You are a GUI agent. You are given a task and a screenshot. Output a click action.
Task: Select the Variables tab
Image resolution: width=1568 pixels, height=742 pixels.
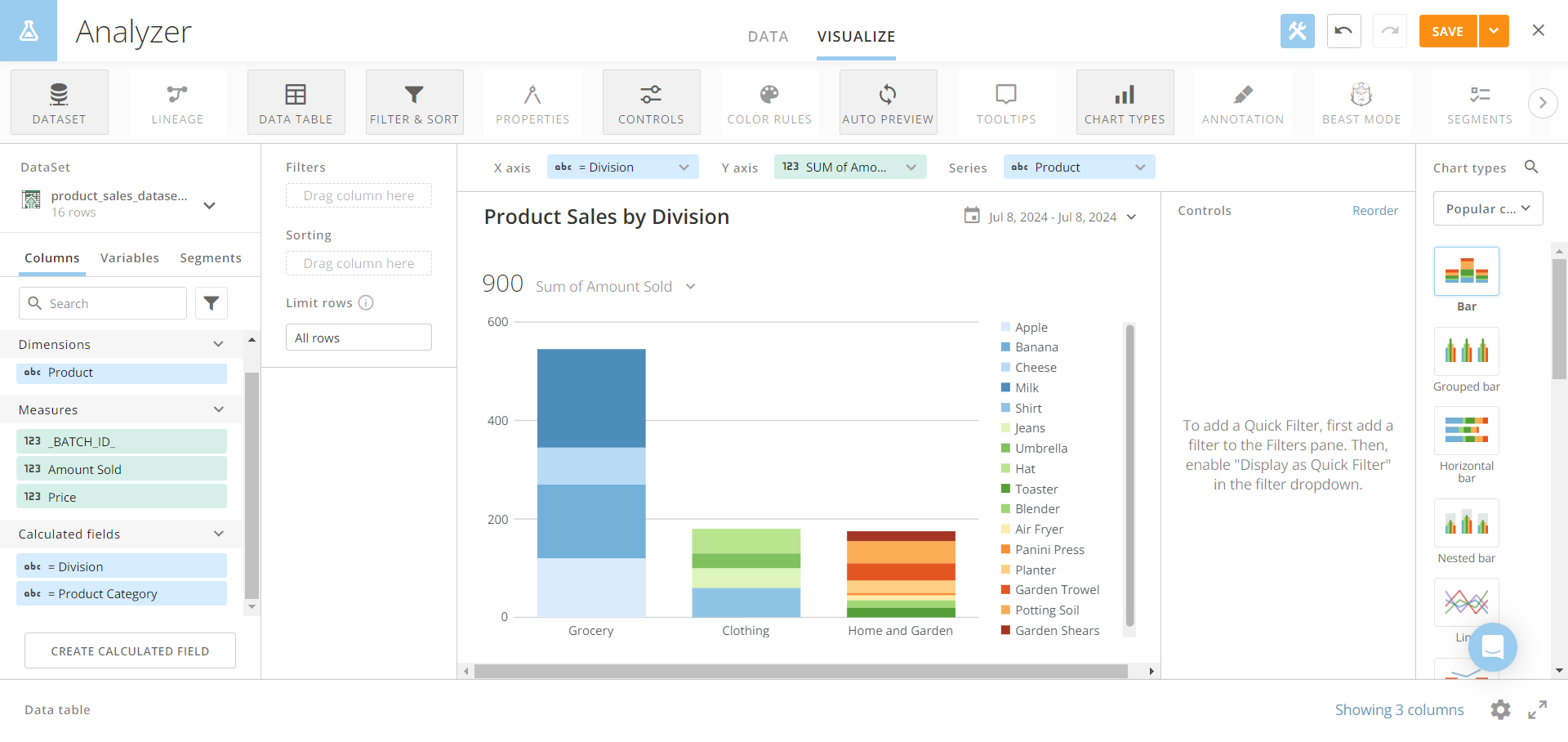pyautogui.click(x=130, y=257)
